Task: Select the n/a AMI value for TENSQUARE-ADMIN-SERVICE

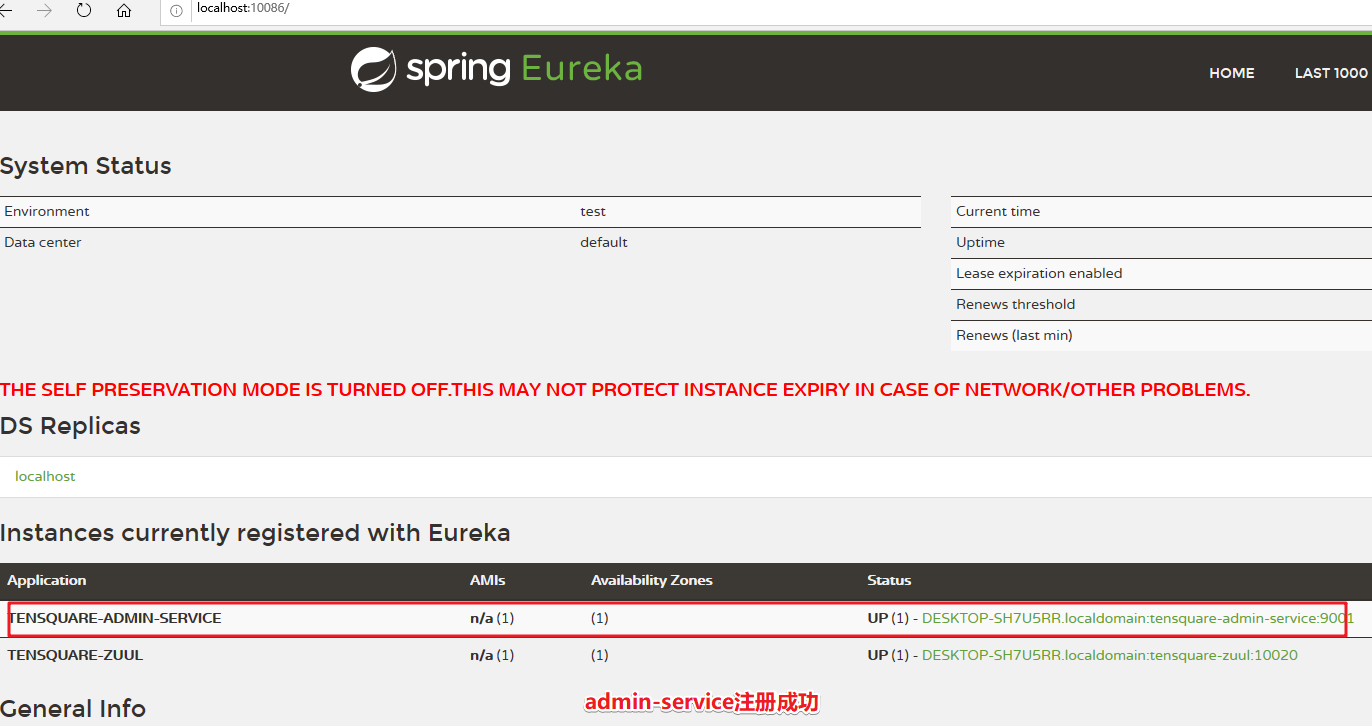Action: [x=482, y=618]
